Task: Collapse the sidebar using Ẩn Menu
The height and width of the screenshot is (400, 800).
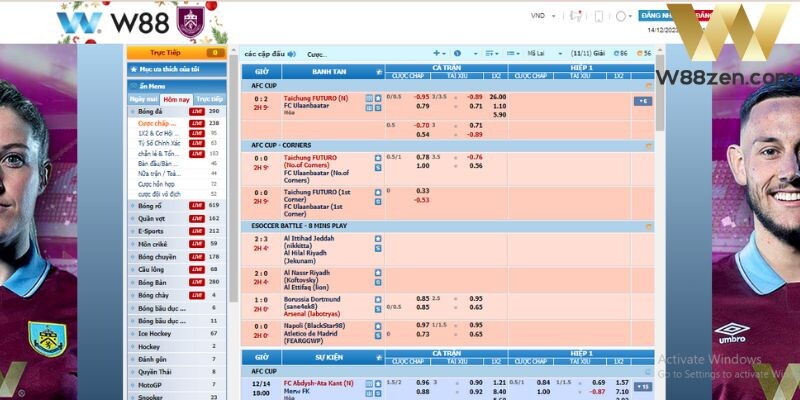Action: coord(151,85)
